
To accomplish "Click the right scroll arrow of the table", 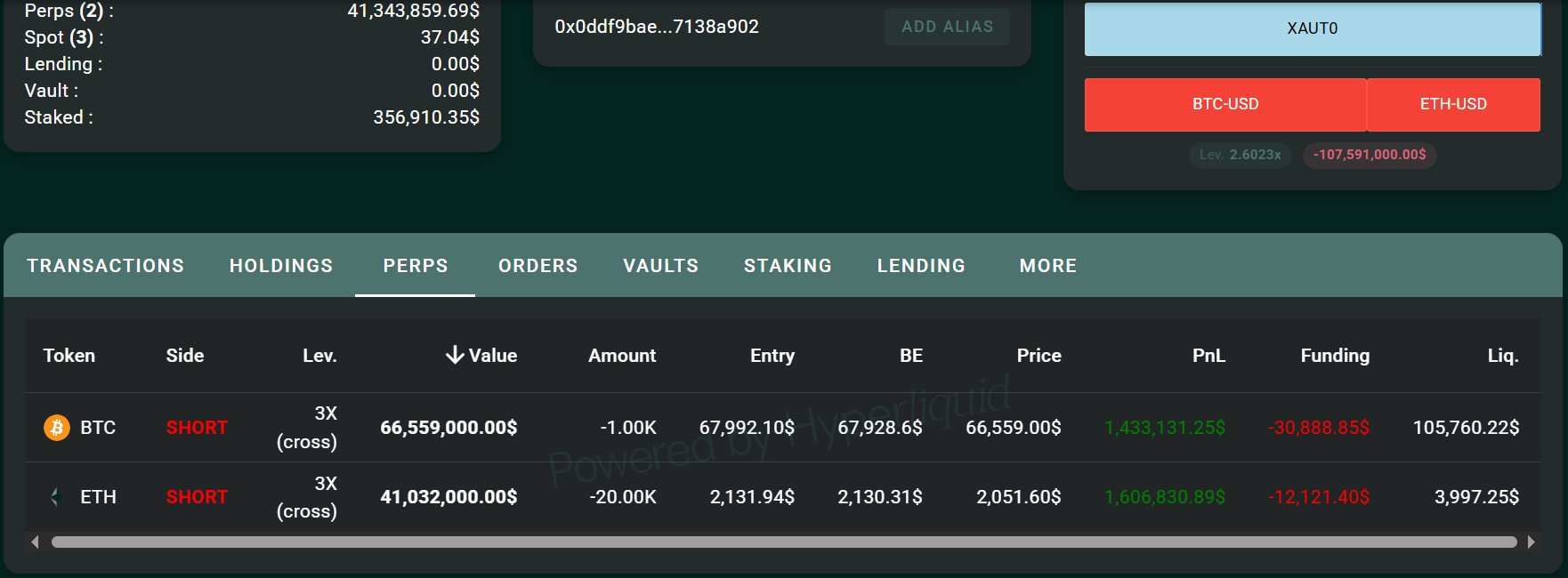I will click(1531, 542).
